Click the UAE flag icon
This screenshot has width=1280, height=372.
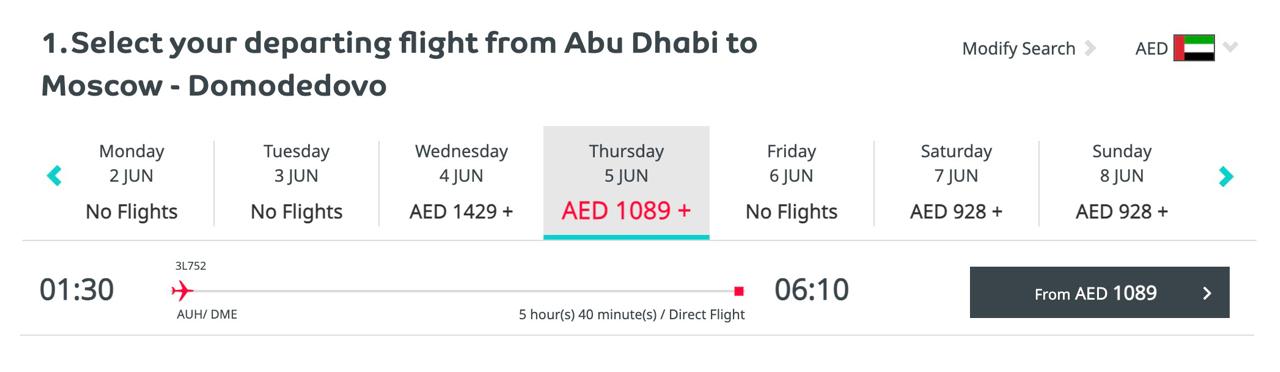point(1194,48)
